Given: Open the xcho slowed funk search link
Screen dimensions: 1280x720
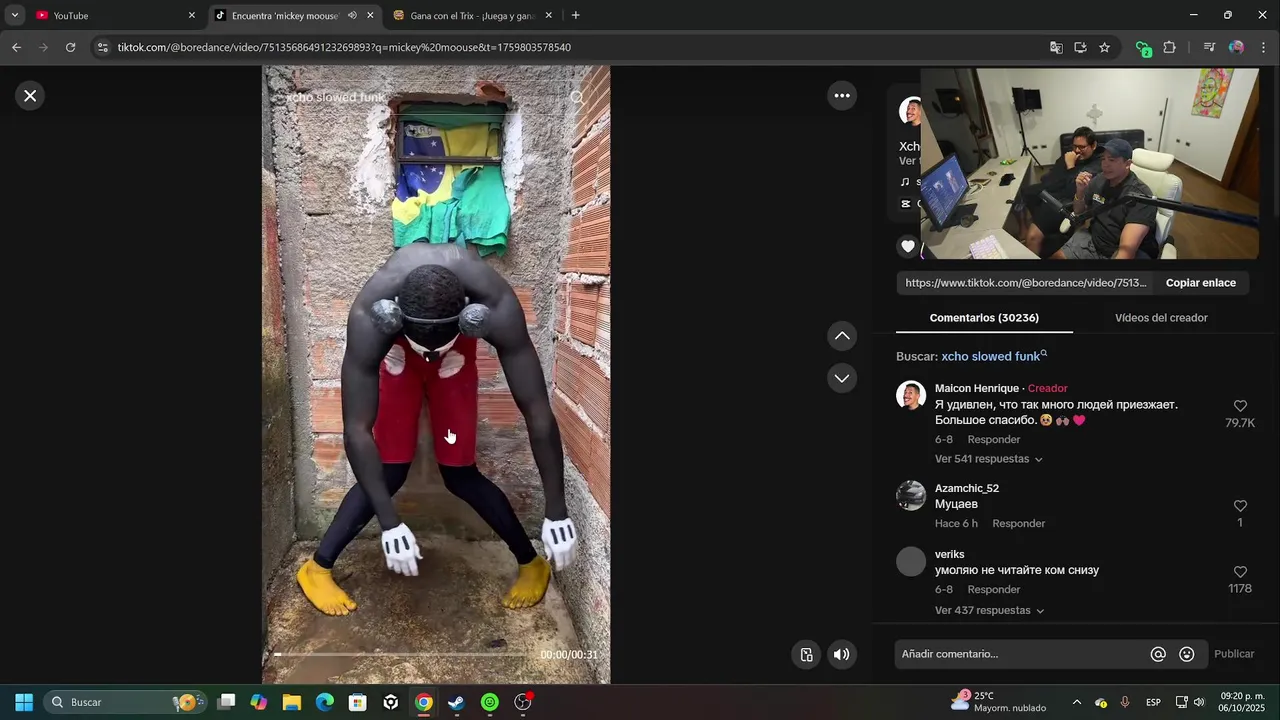Looking at the screenshot, I should [x=993, y=356].
